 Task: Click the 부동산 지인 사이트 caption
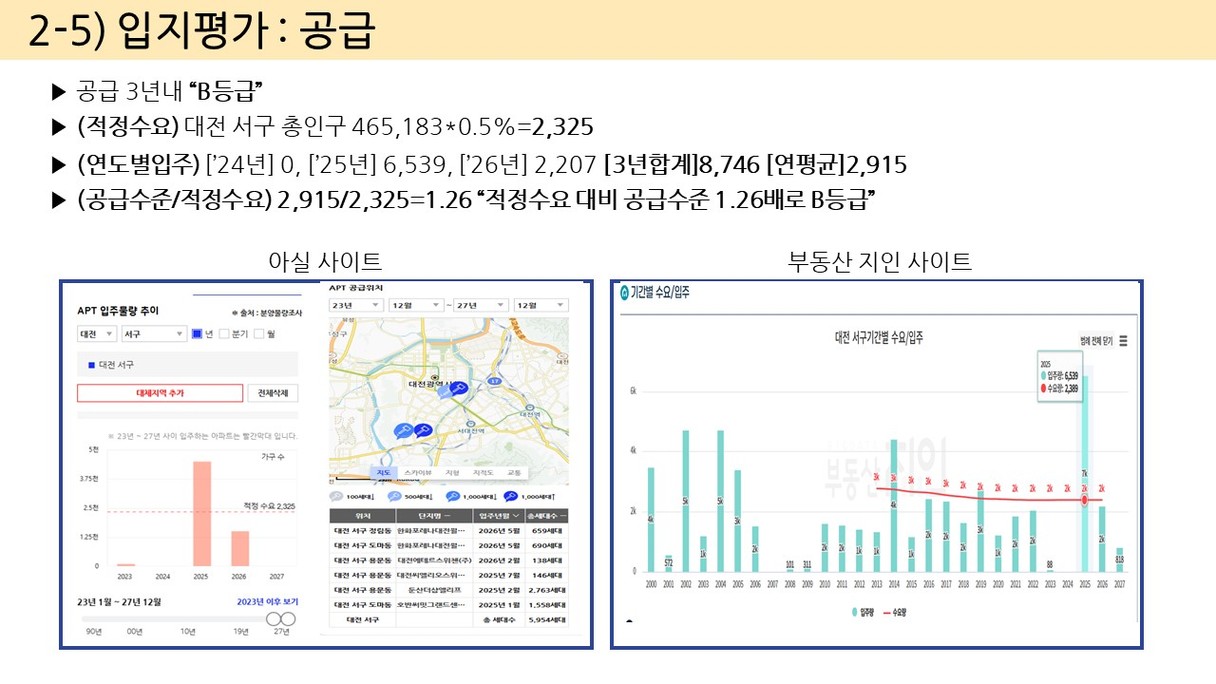[x=880, y=262]
